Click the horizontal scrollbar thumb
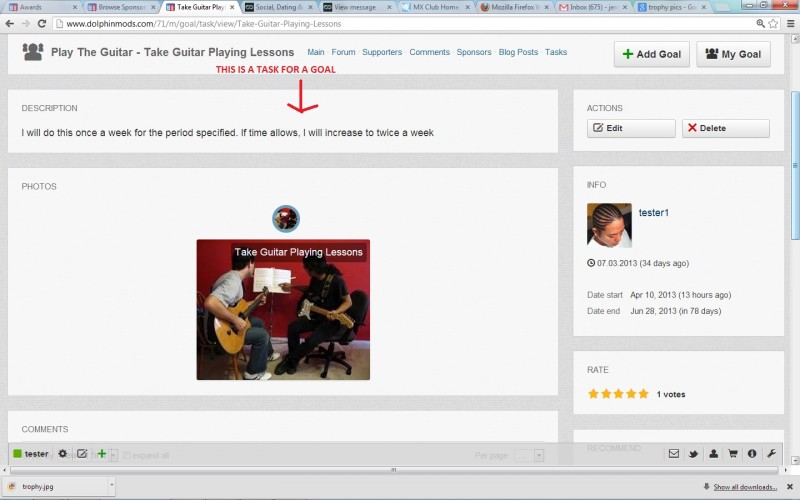 pos(393,469)
